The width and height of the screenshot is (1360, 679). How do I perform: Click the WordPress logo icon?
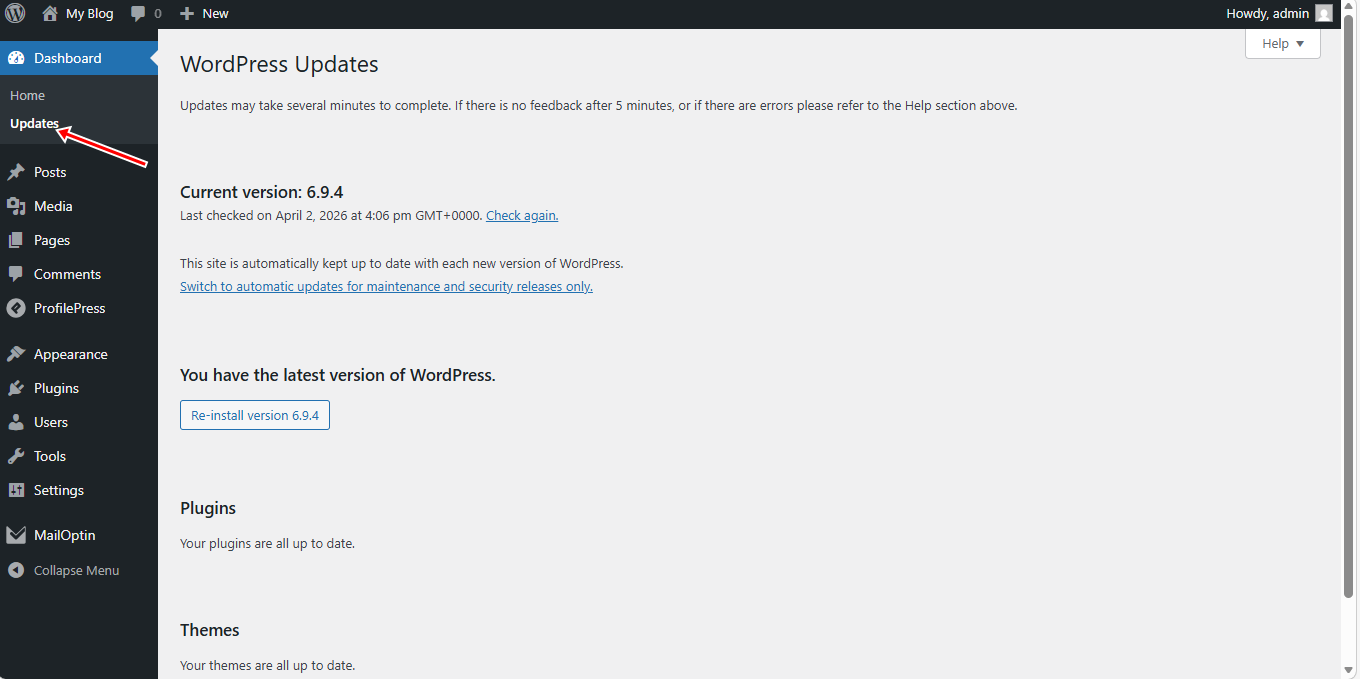[x=15, y=14]
